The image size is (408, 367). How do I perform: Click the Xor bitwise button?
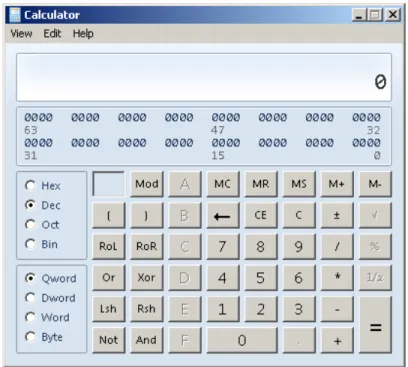click(147, 278)
